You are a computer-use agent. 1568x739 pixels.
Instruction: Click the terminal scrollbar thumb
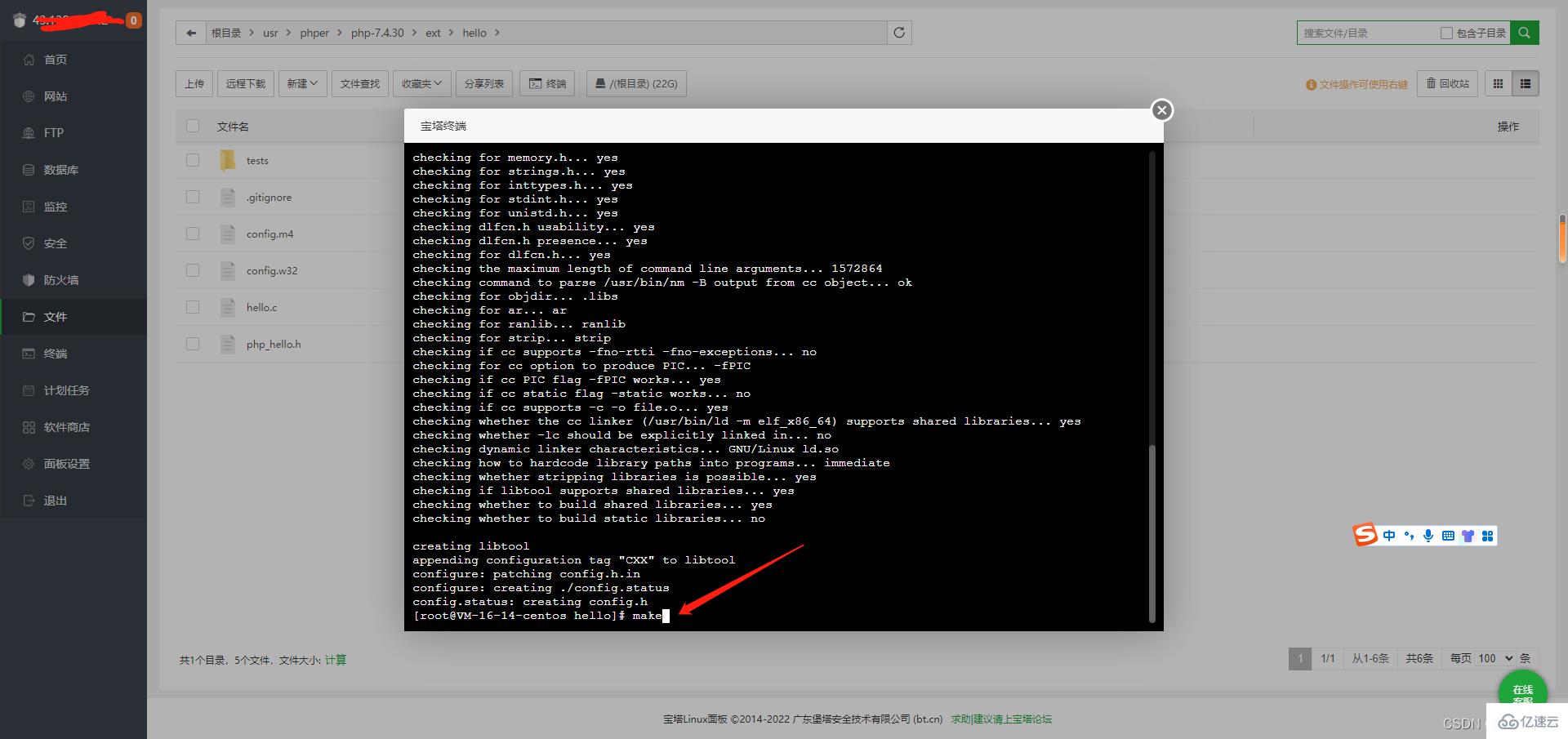[1152, 533]
